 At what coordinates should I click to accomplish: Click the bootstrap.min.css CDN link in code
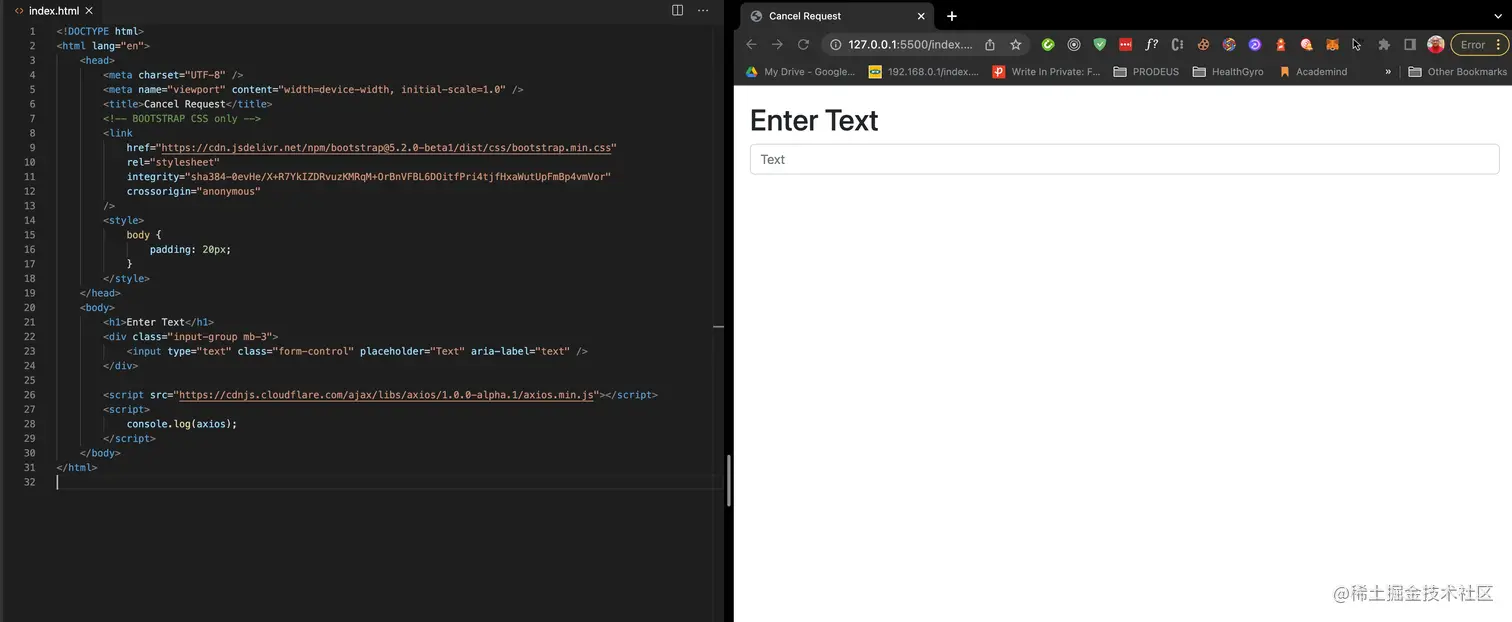(x=385, y=147)
